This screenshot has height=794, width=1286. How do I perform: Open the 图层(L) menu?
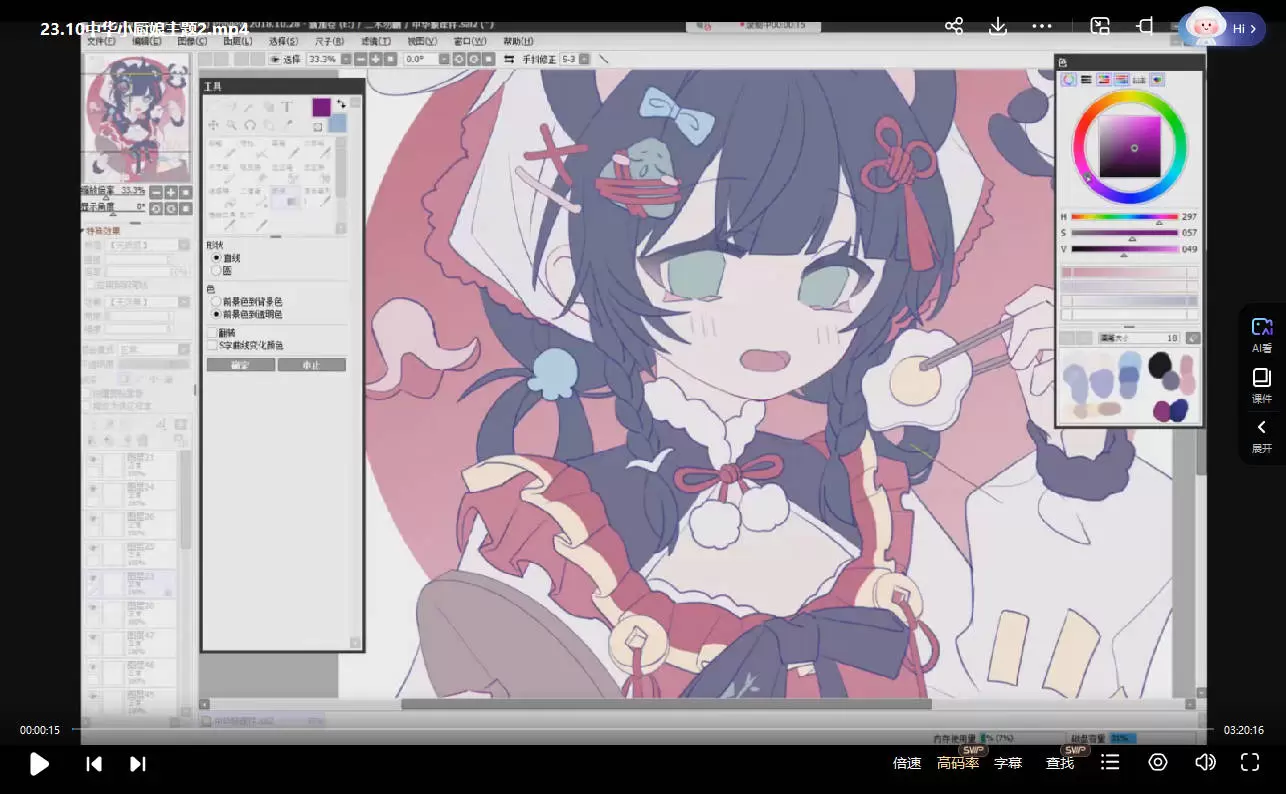click(237, 41)
